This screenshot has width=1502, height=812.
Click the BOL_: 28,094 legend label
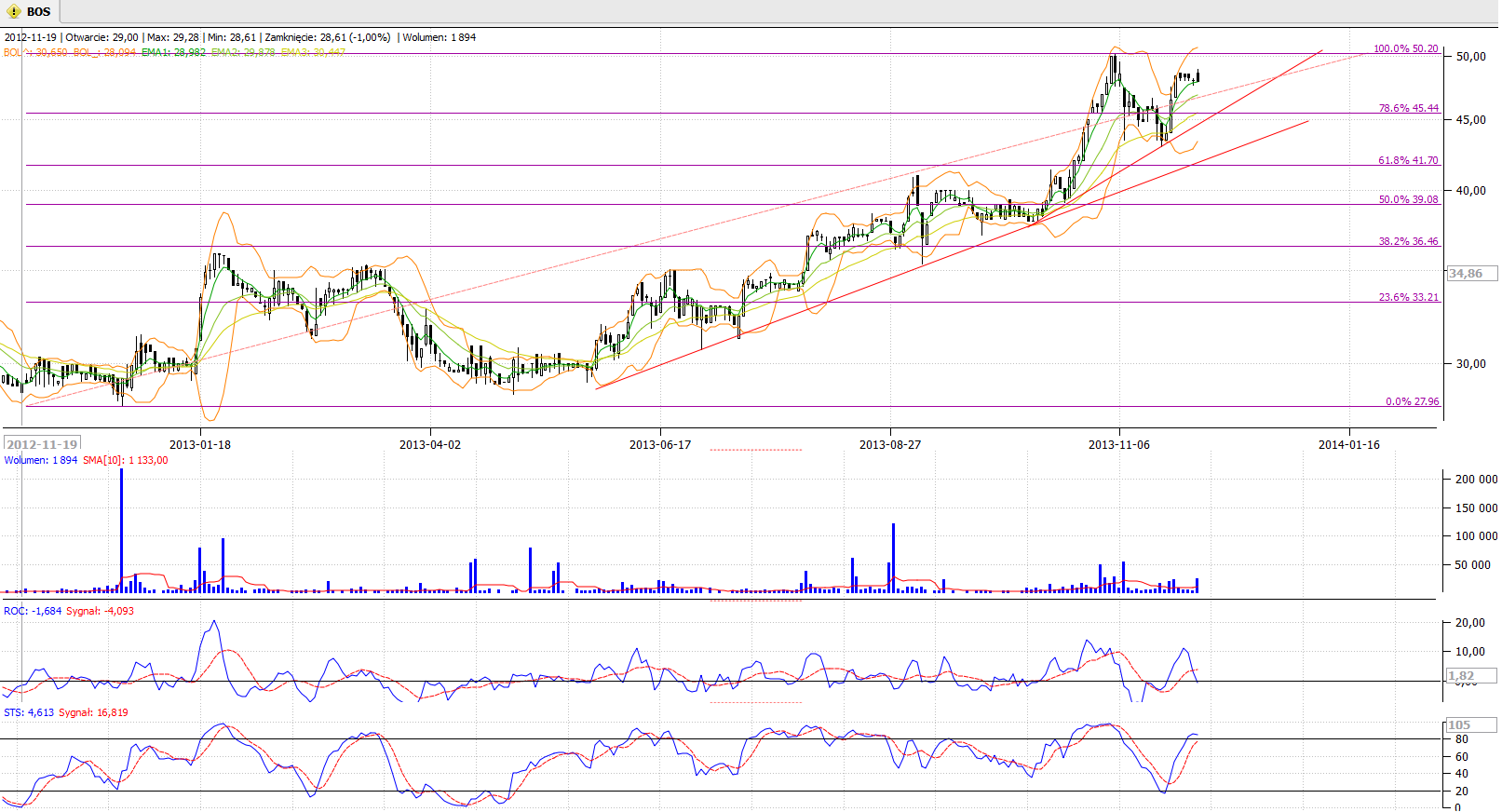tap(105, 52)
